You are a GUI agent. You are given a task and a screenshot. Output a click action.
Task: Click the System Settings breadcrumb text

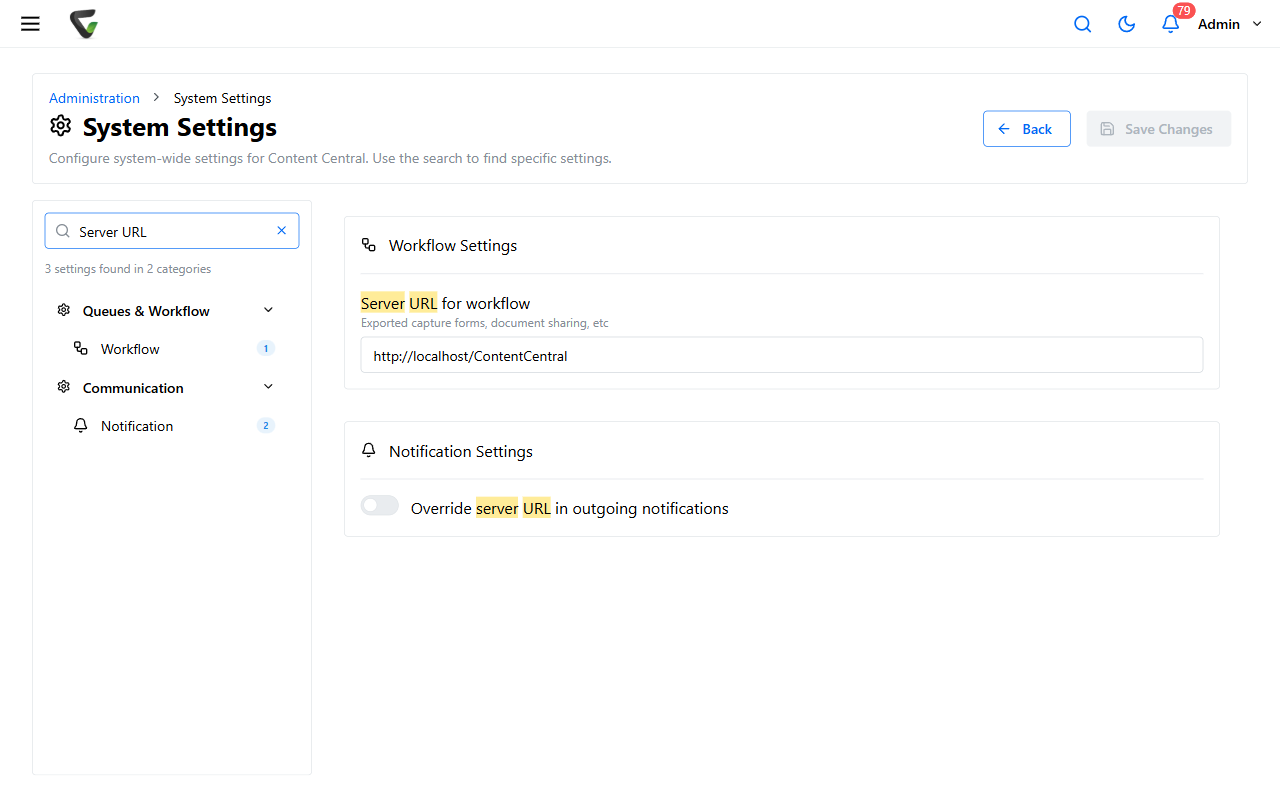click(x=222, y=98)
